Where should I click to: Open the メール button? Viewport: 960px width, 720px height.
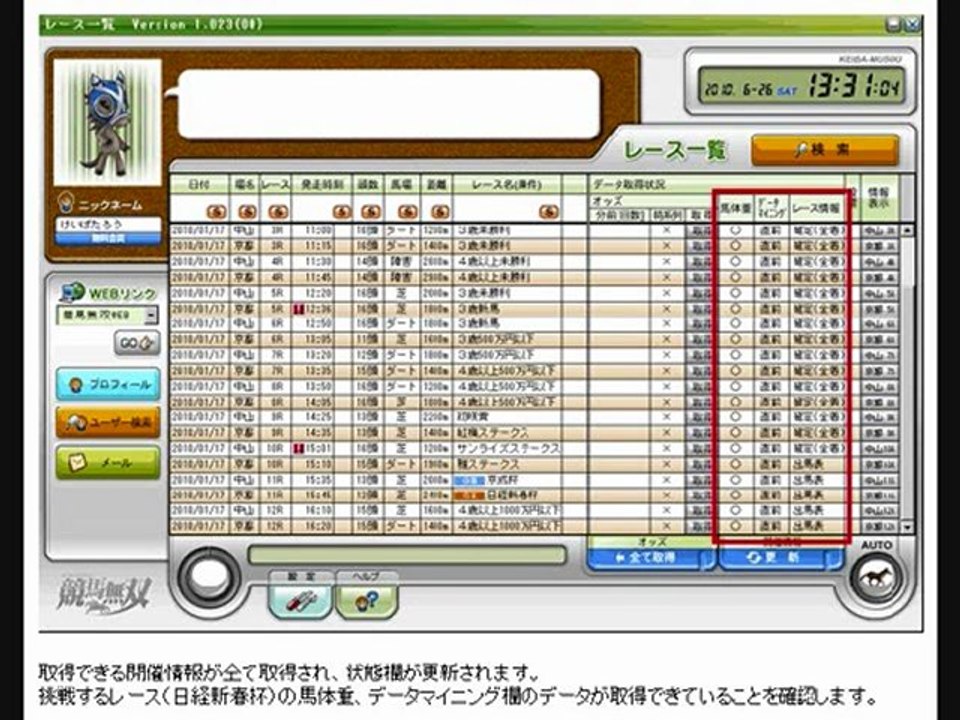108,463
